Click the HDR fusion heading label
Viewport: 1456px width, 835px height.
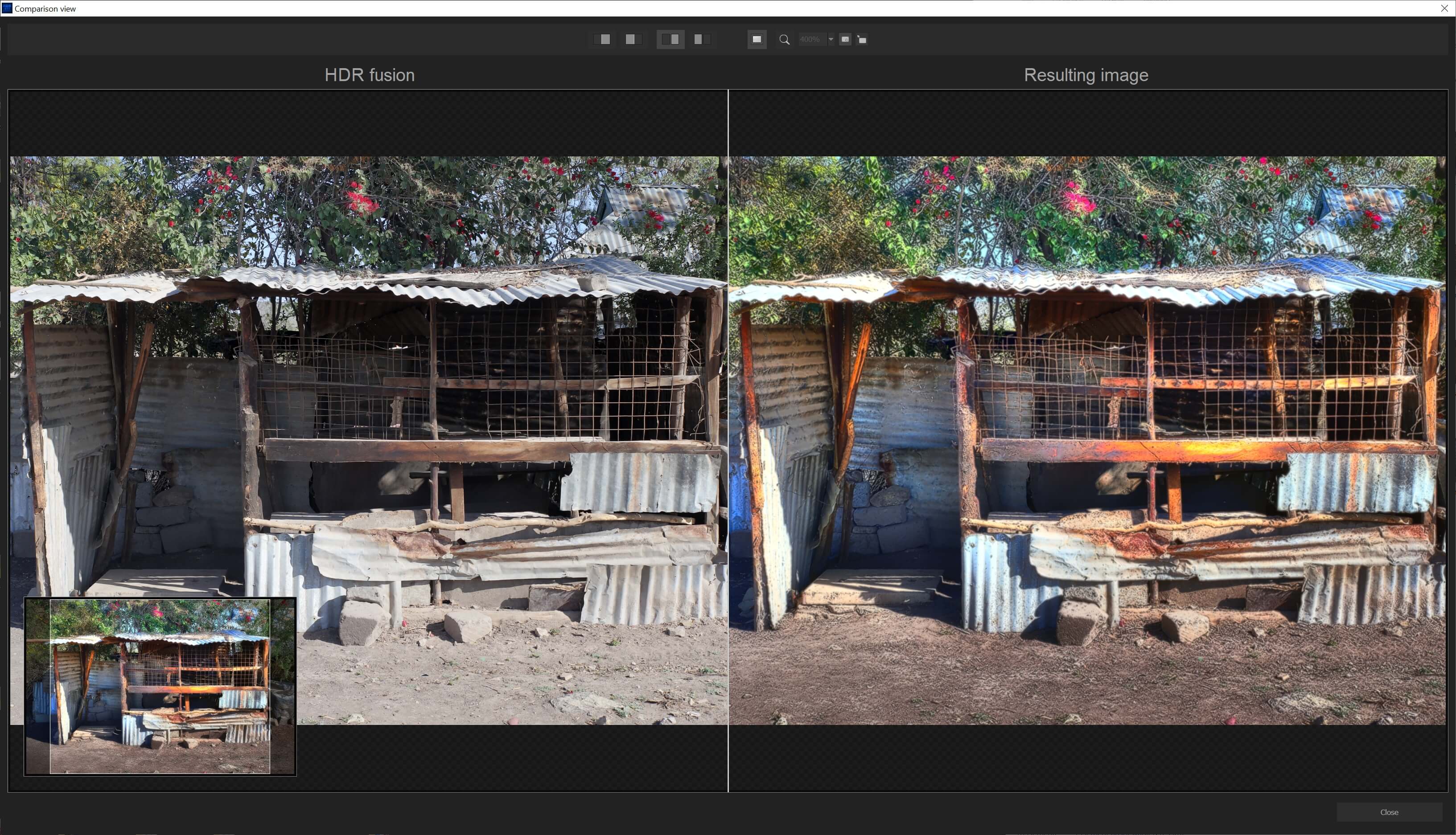(x=370, y=75)
